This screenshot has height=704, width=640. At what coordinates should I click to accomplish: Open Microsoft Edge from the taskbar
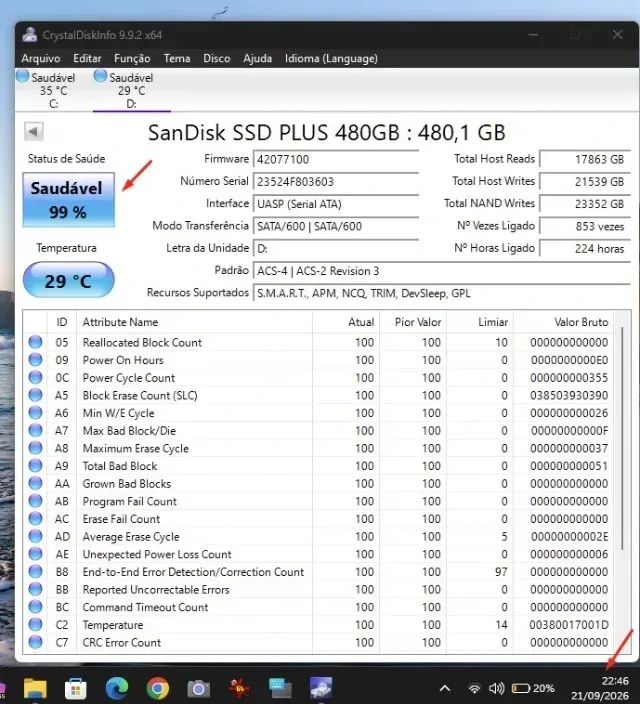coord(117,688)
